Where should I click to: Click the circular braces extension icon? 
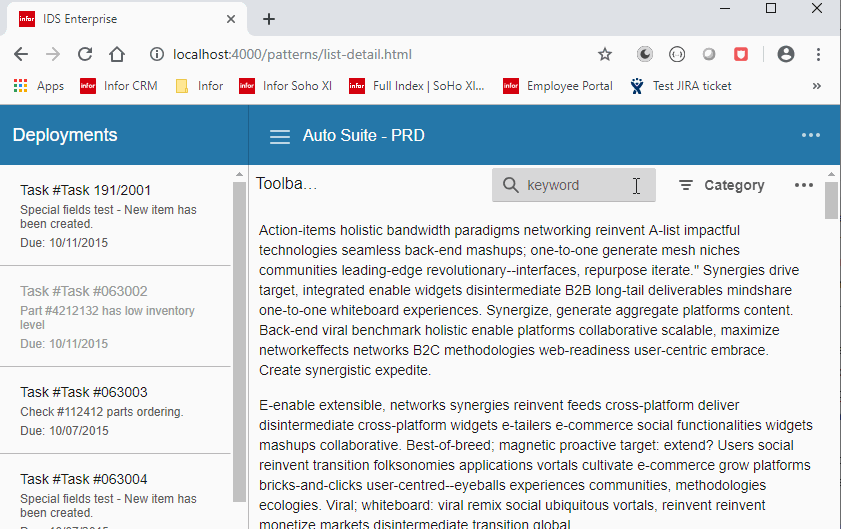(x=677, y=54)
